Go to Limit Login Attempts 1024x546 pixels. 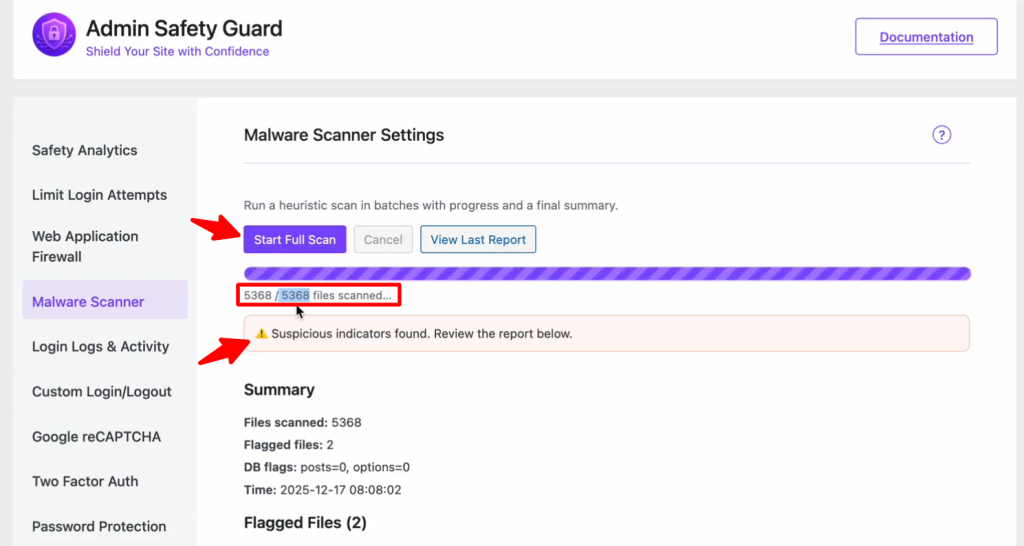coord(99,195)
